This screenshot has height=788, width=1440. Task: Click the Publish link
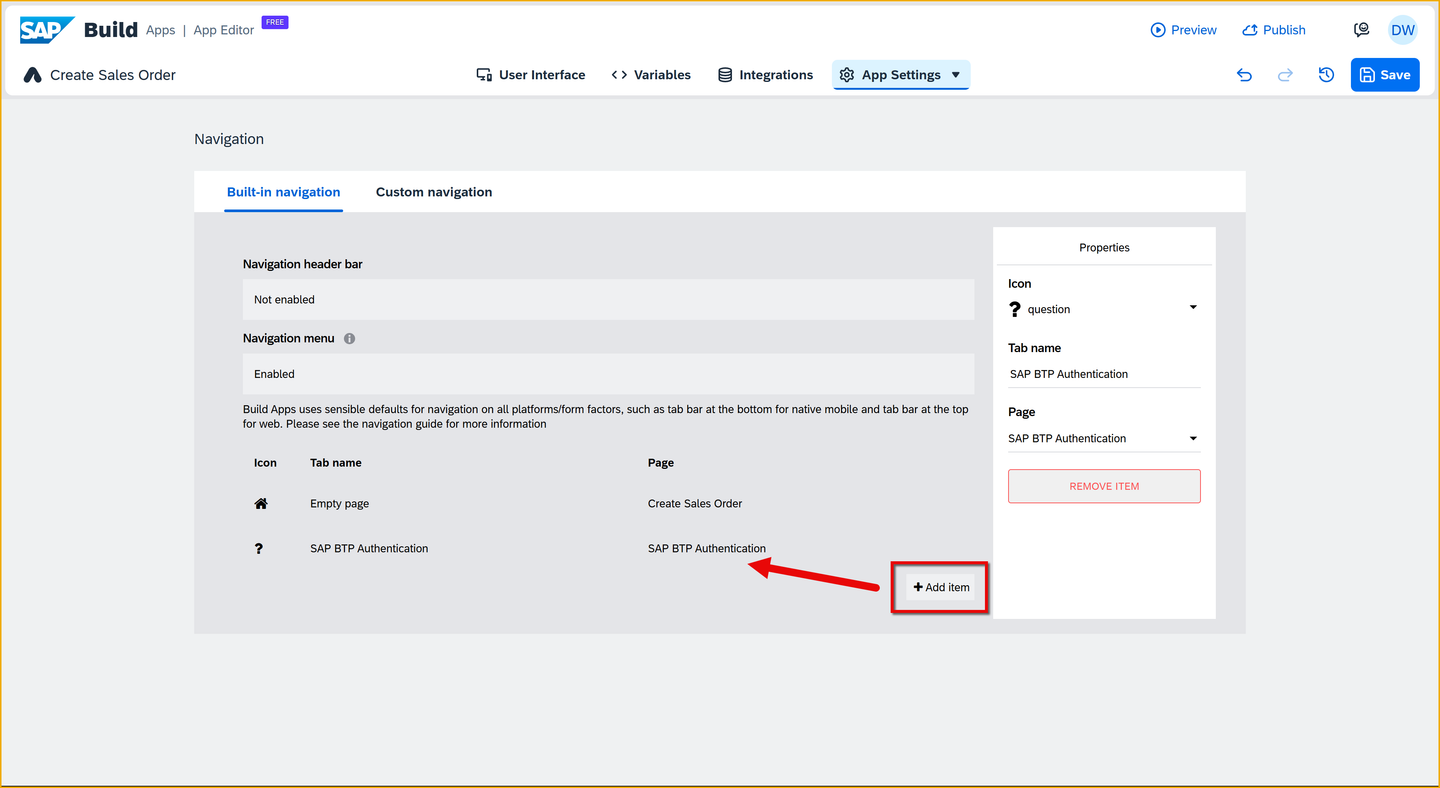coord(1274,30)
